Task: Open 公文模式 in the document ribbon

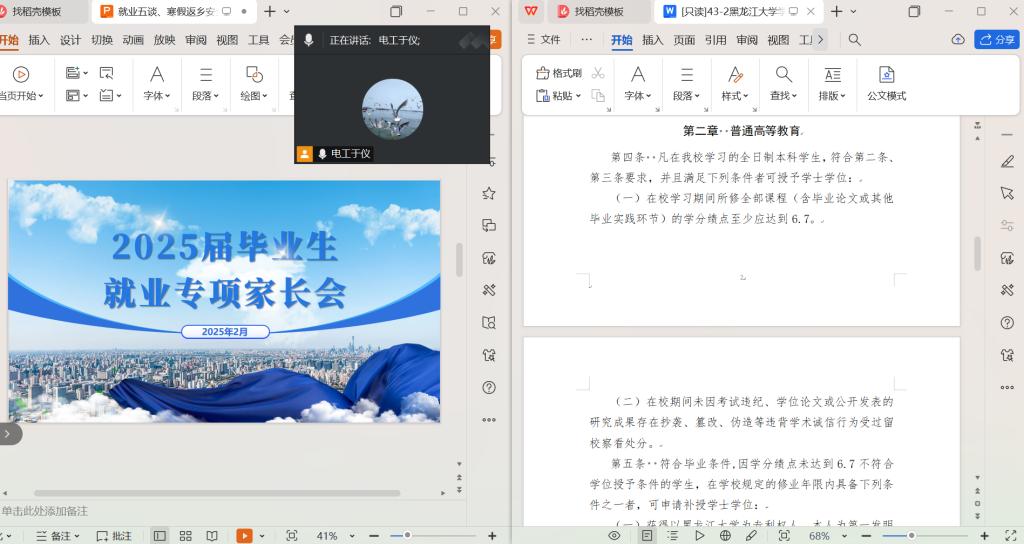Action: pos(886,83)
